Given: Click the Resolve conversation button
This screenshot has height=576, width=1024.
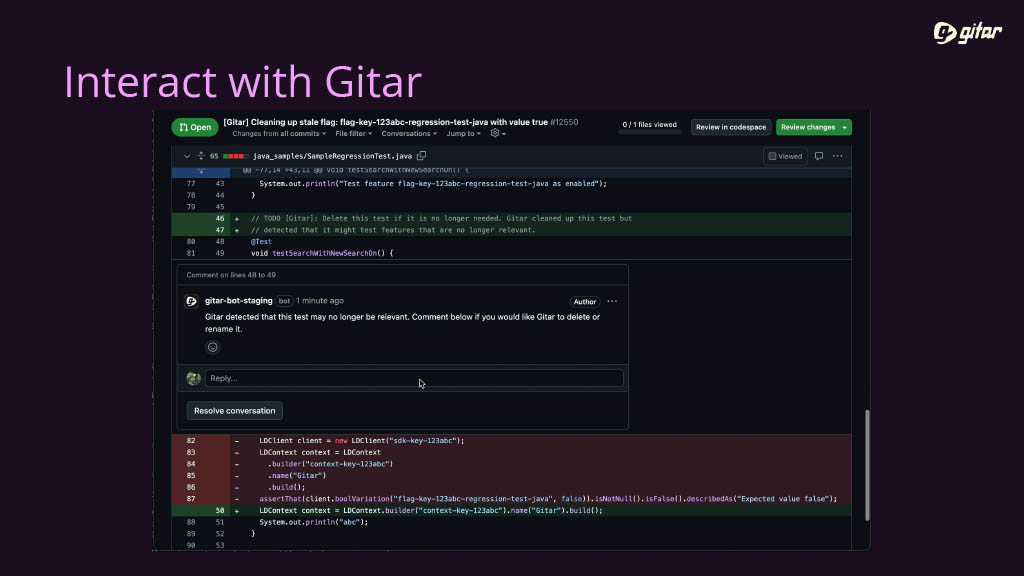Looking at the screenshot, I should [234, 411].
